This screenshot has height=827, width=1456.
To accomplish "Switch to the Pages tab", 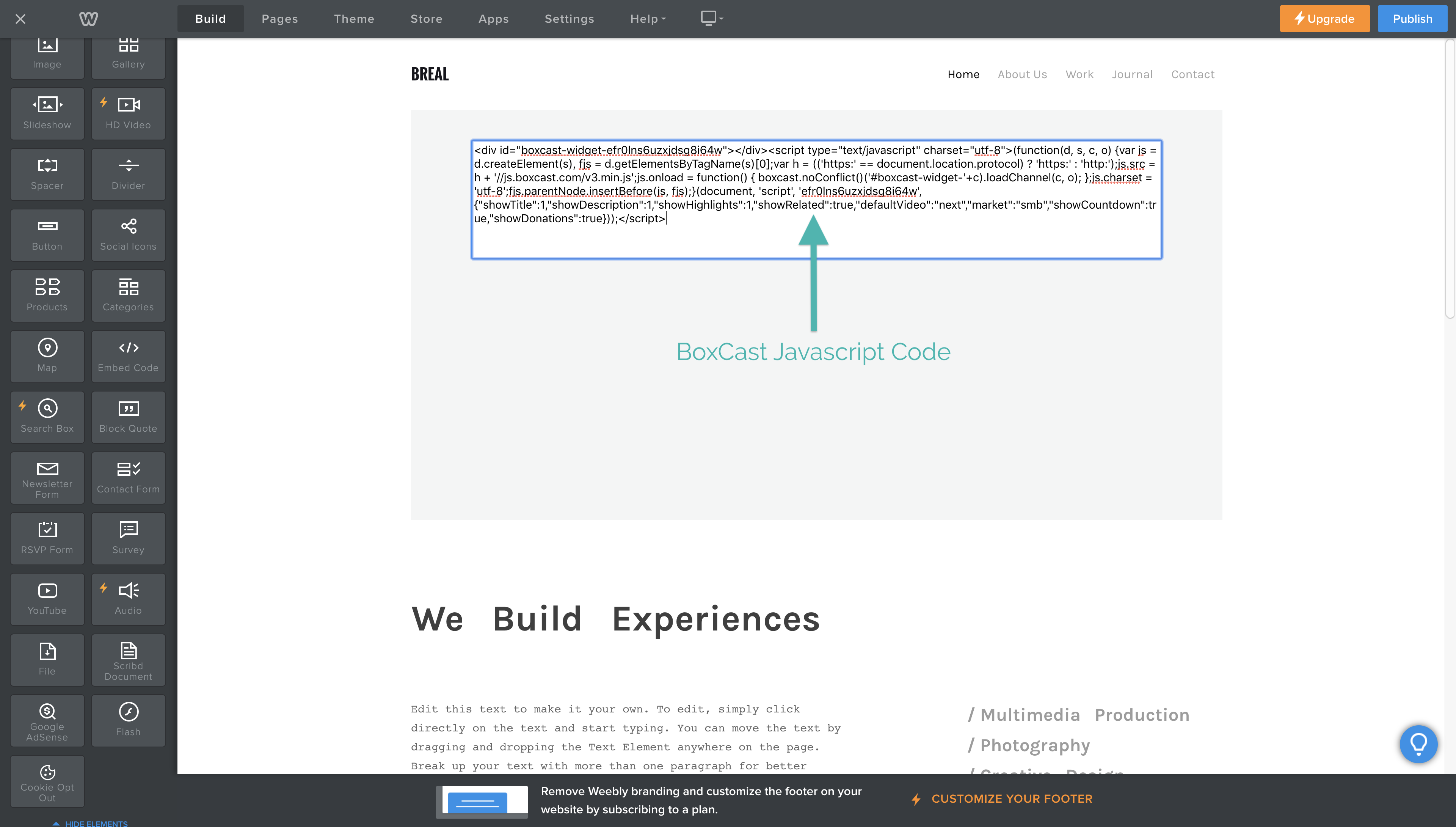I will point(279,19).
